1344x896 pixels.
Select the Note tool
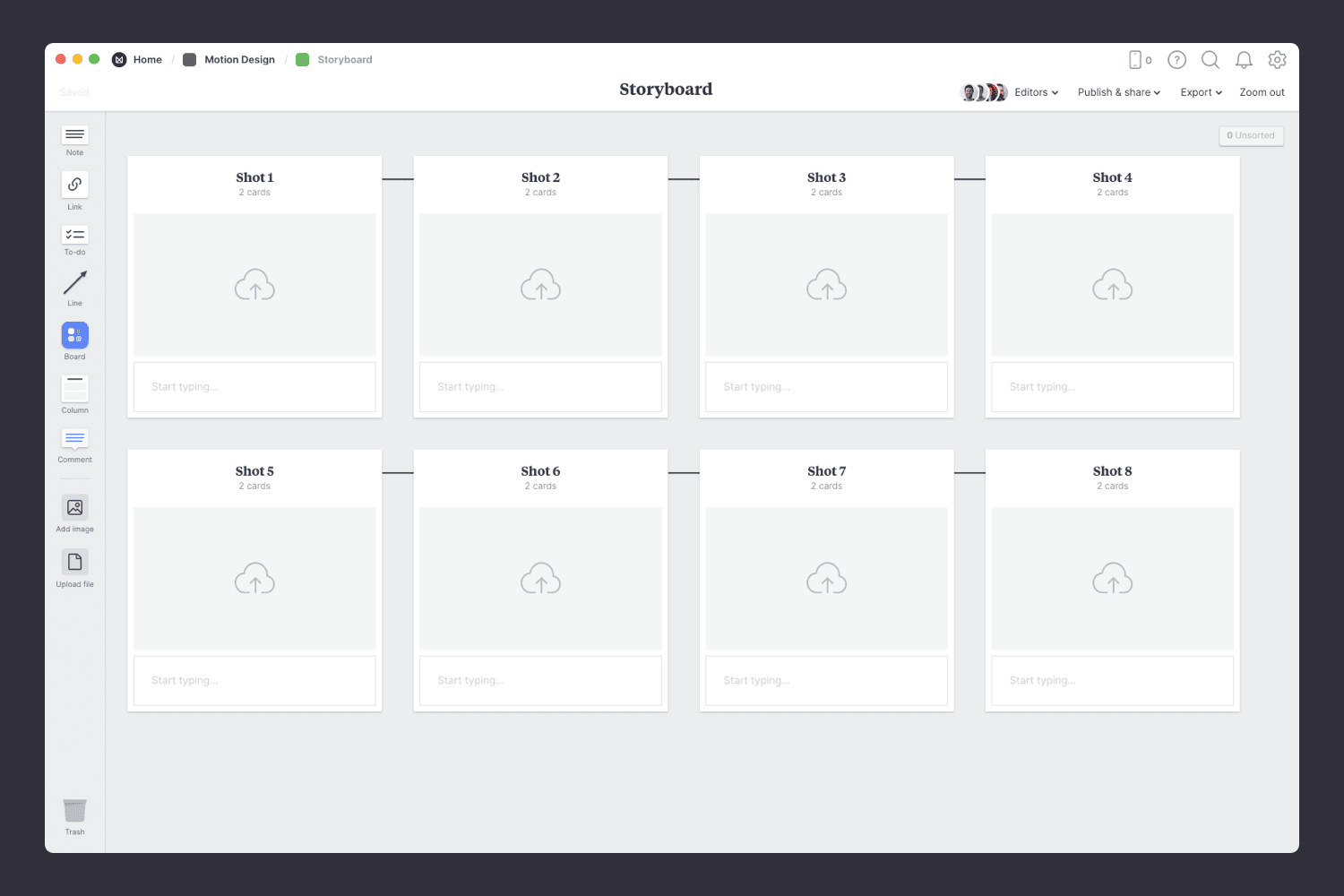pyautogui.click(x=74, y=136)
